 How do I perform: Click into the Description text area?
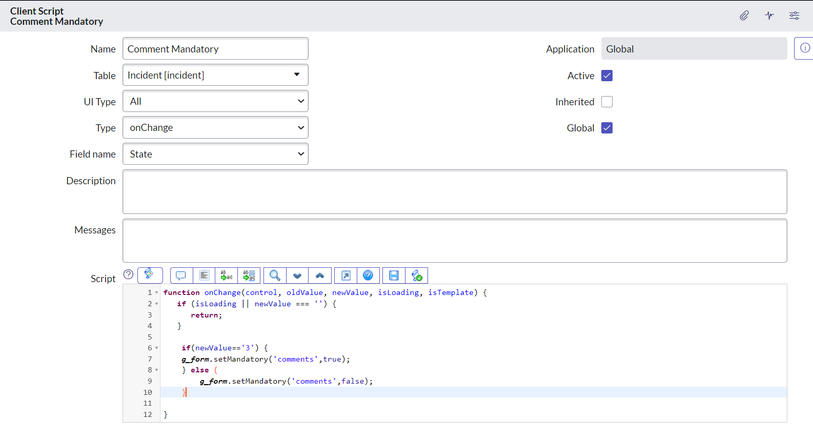[x=455, y=191]
